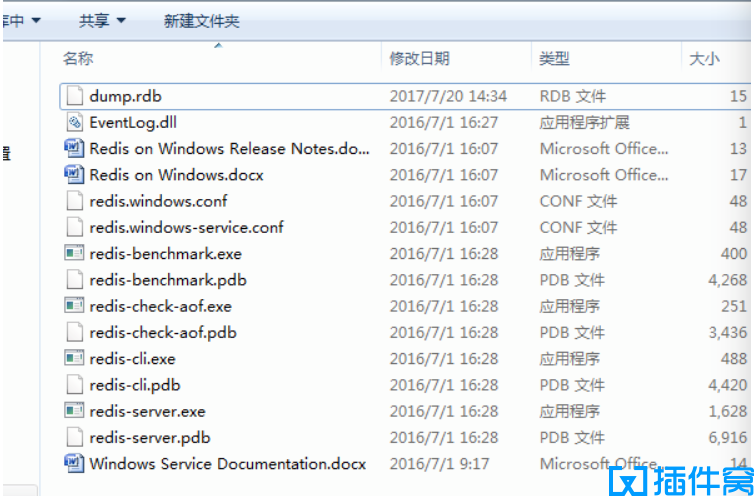
Task: Click the size value 1,628
Action: click(x=727, y=411)
